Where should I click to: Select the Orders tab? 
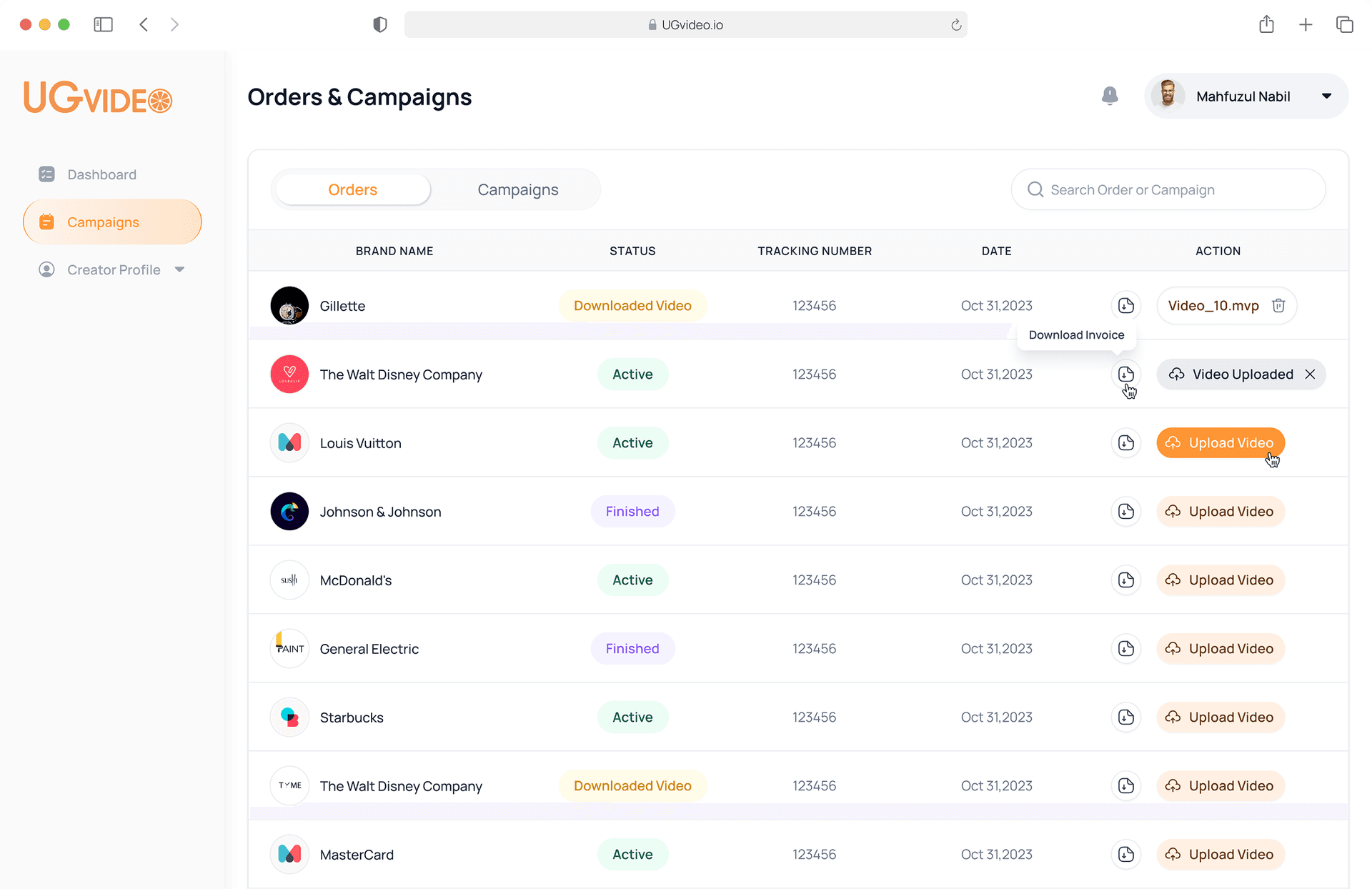tap(353, 190)
